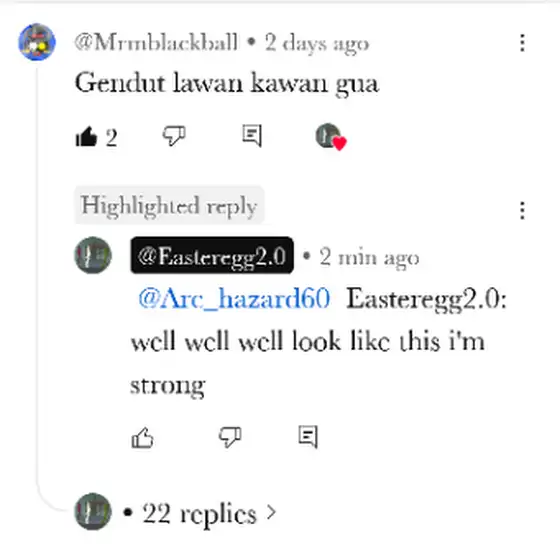Like the Mrmblackball comment
This screenshot has height=560, width=560.
(x=86, y=136)
